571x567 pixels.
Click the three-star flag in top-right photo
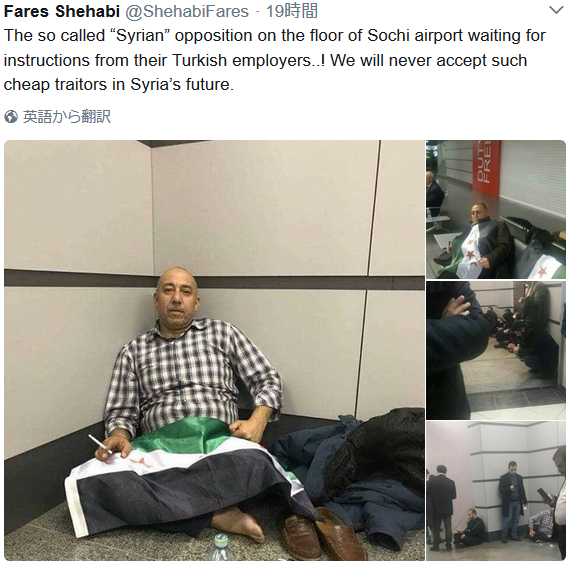coord(473,250)
